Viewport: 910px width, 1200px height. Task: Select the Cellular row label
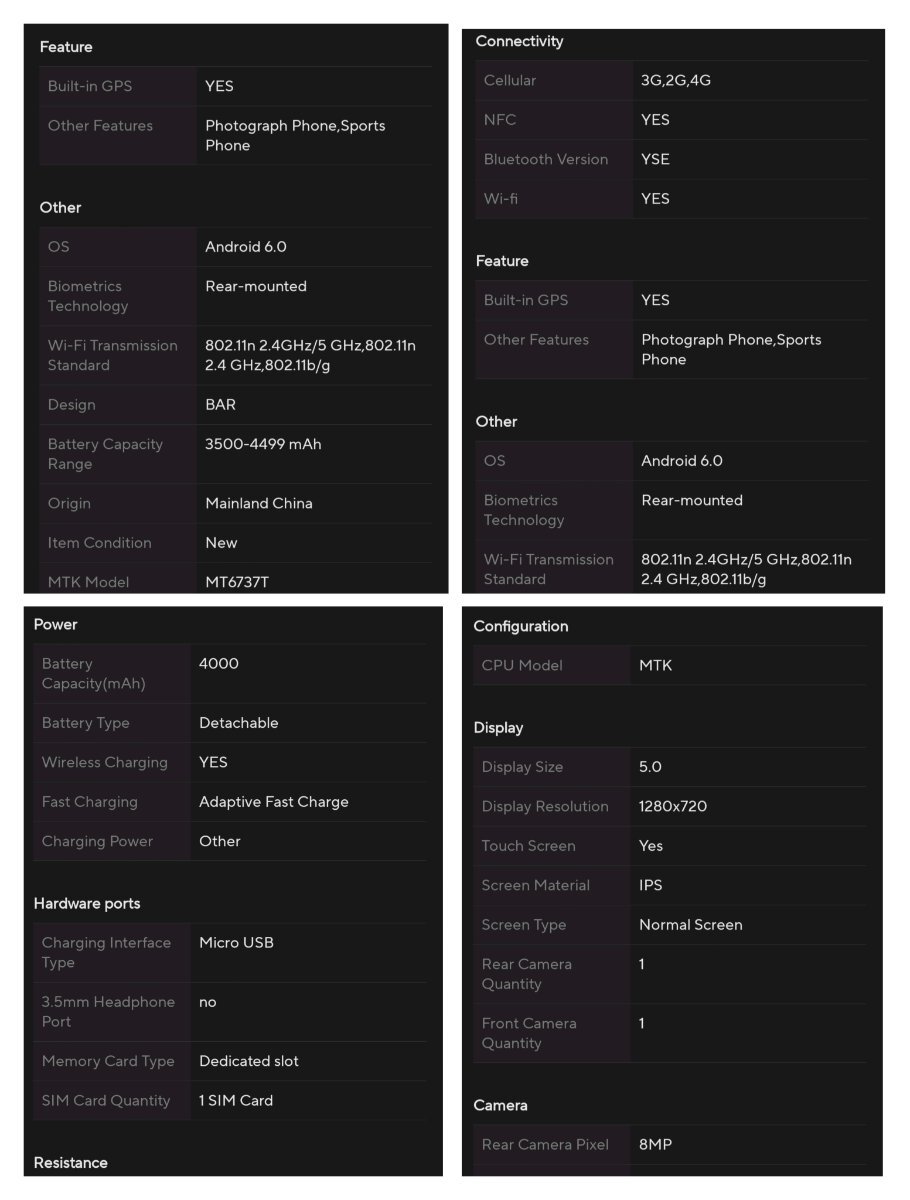click(510, 80)
